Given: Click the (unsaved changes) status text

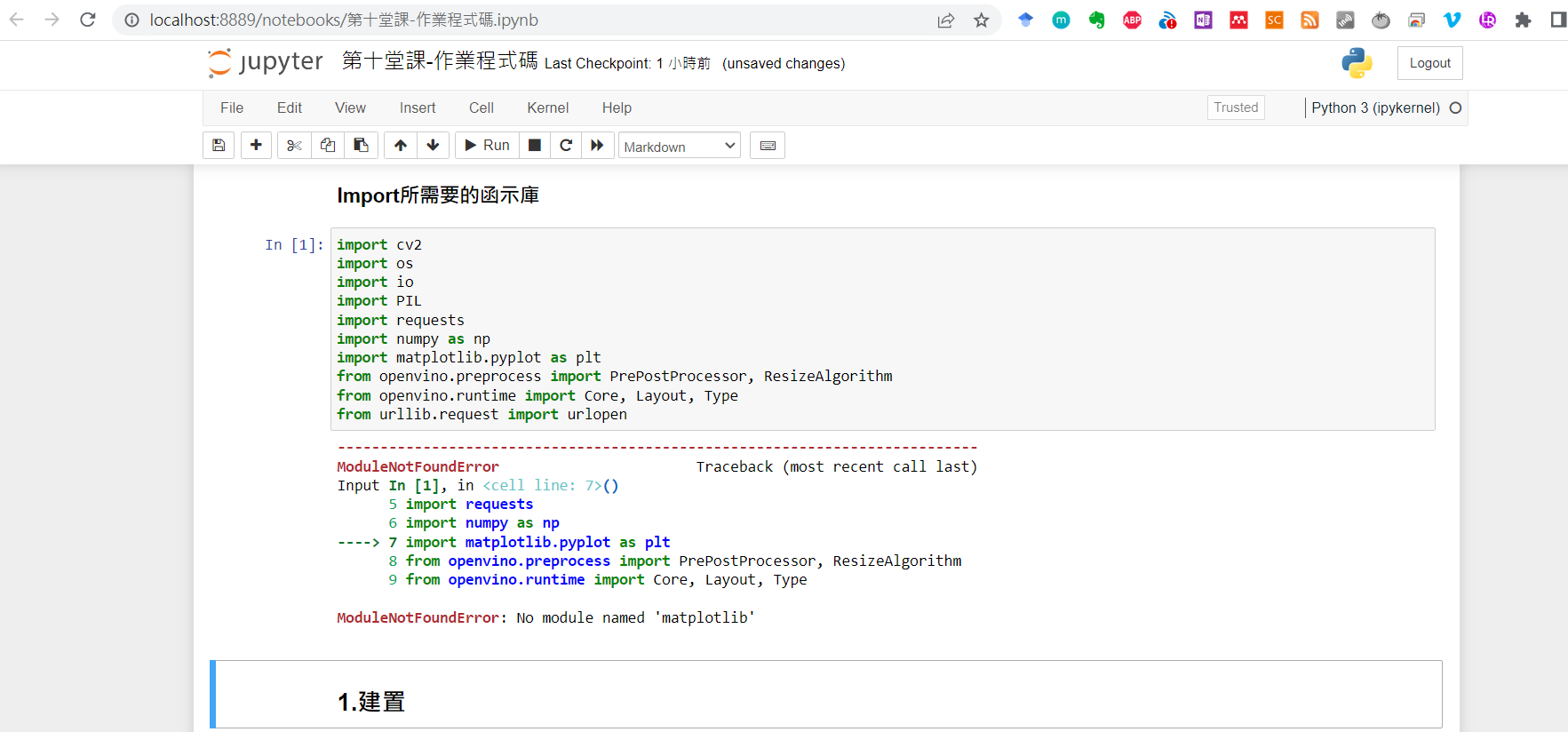Looking at the screenshot, I should point(784,63).
